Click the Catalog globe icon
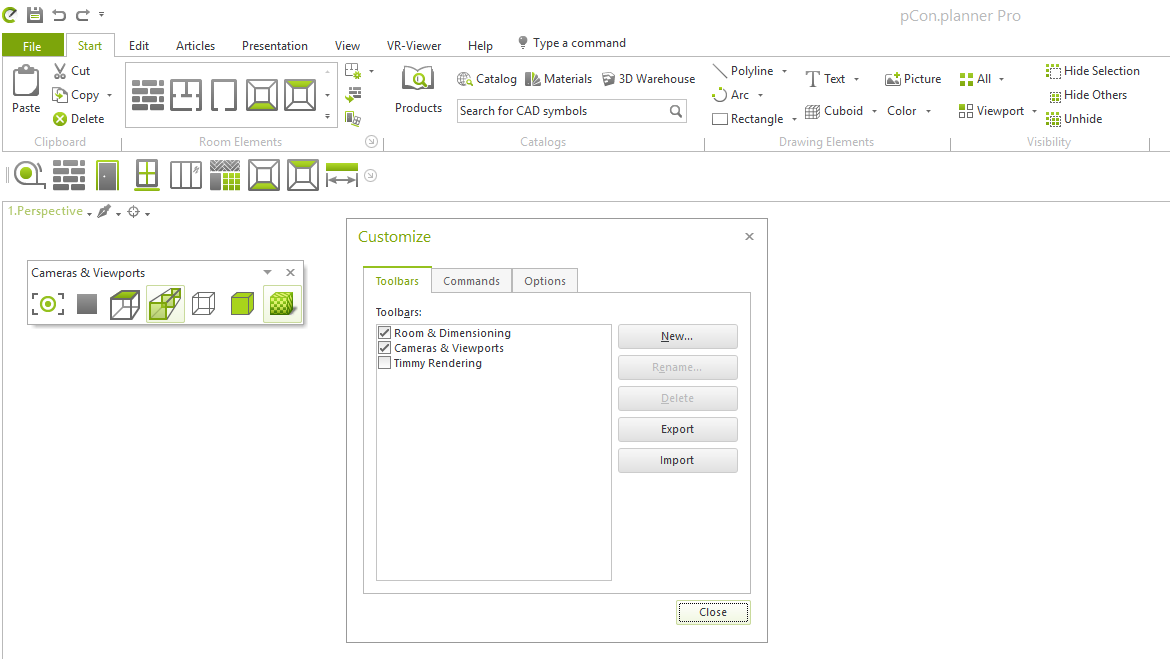The image size is (1170, 659). click(x=464, y=79)
